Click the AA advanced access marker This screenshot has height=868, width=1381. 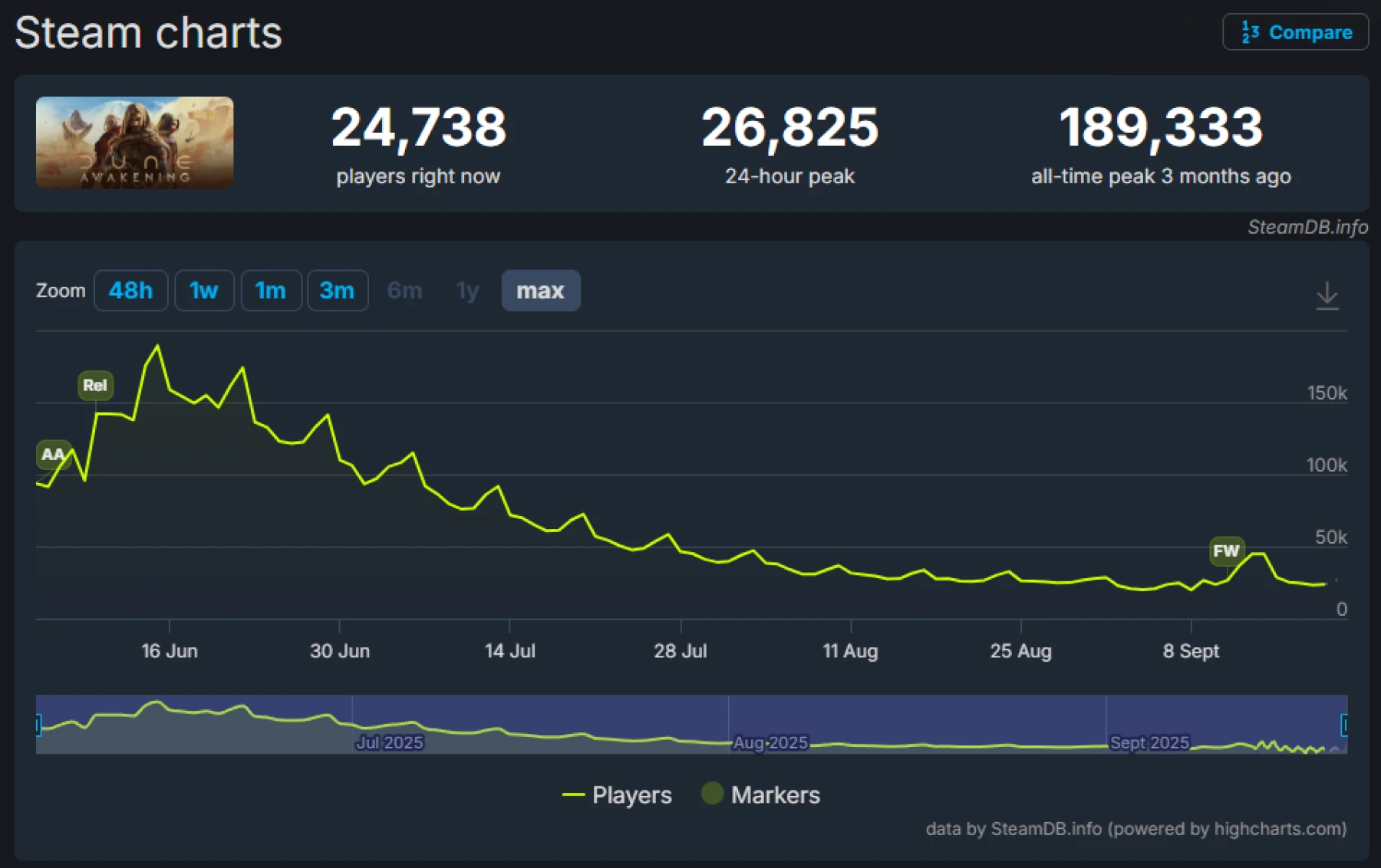pos(53,455)
